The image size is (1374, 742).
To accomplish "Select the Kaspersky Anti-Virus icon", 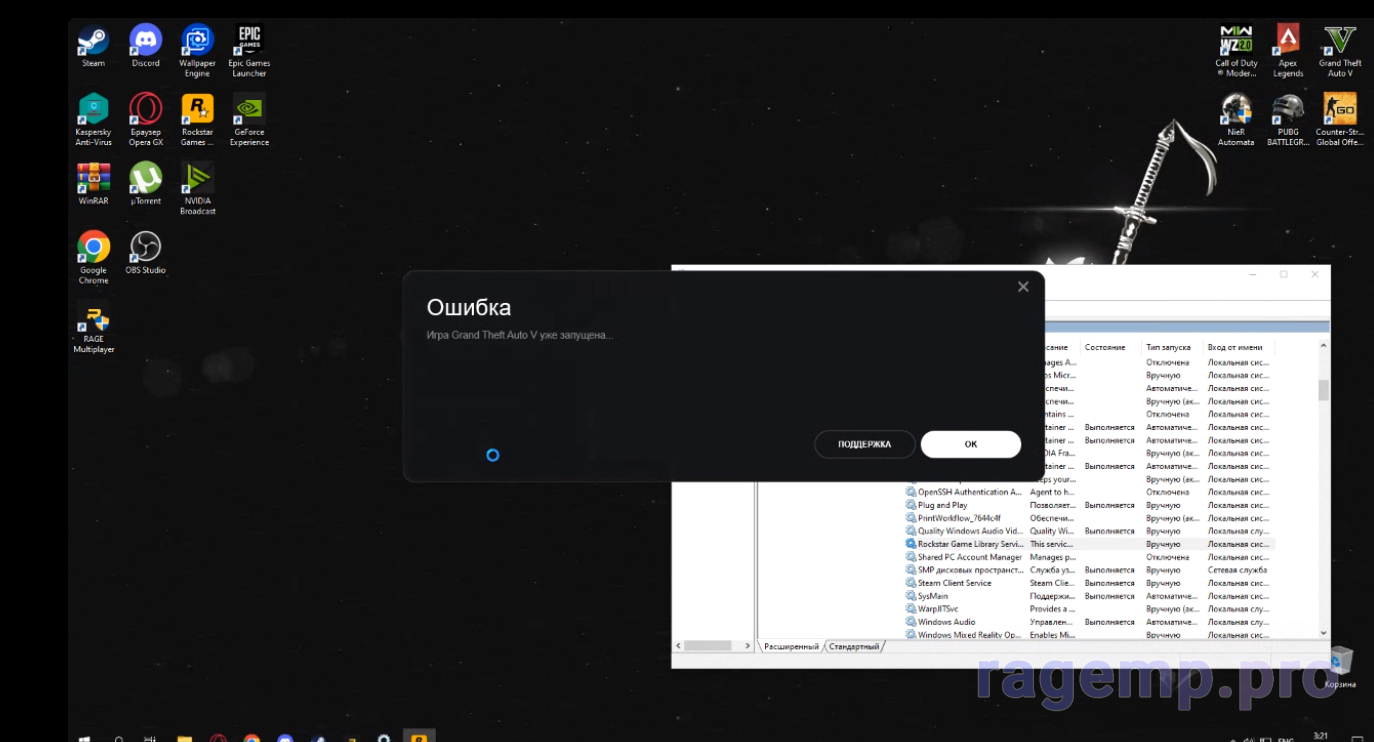I will point(93,110).
